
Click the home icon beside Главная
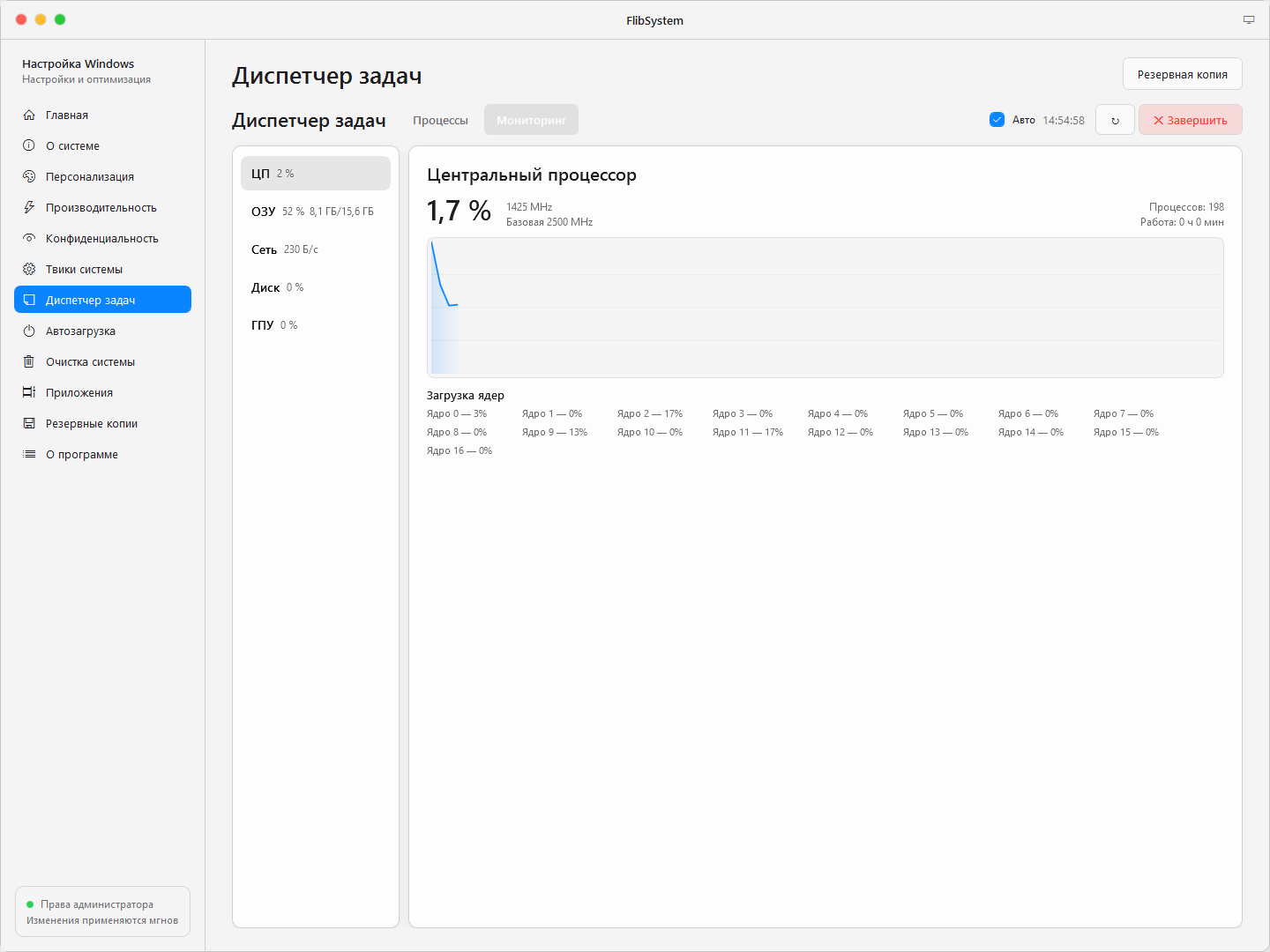[29, 115]
